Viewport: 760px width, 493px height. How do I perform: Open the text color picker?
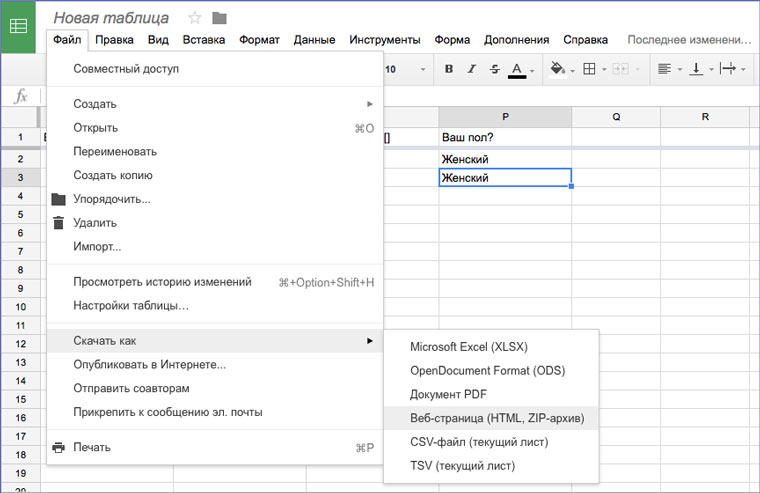point(517,70)
